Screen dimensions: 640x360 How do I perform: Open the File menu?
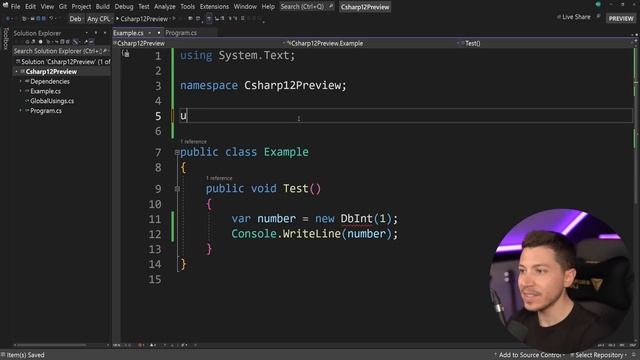16,7
